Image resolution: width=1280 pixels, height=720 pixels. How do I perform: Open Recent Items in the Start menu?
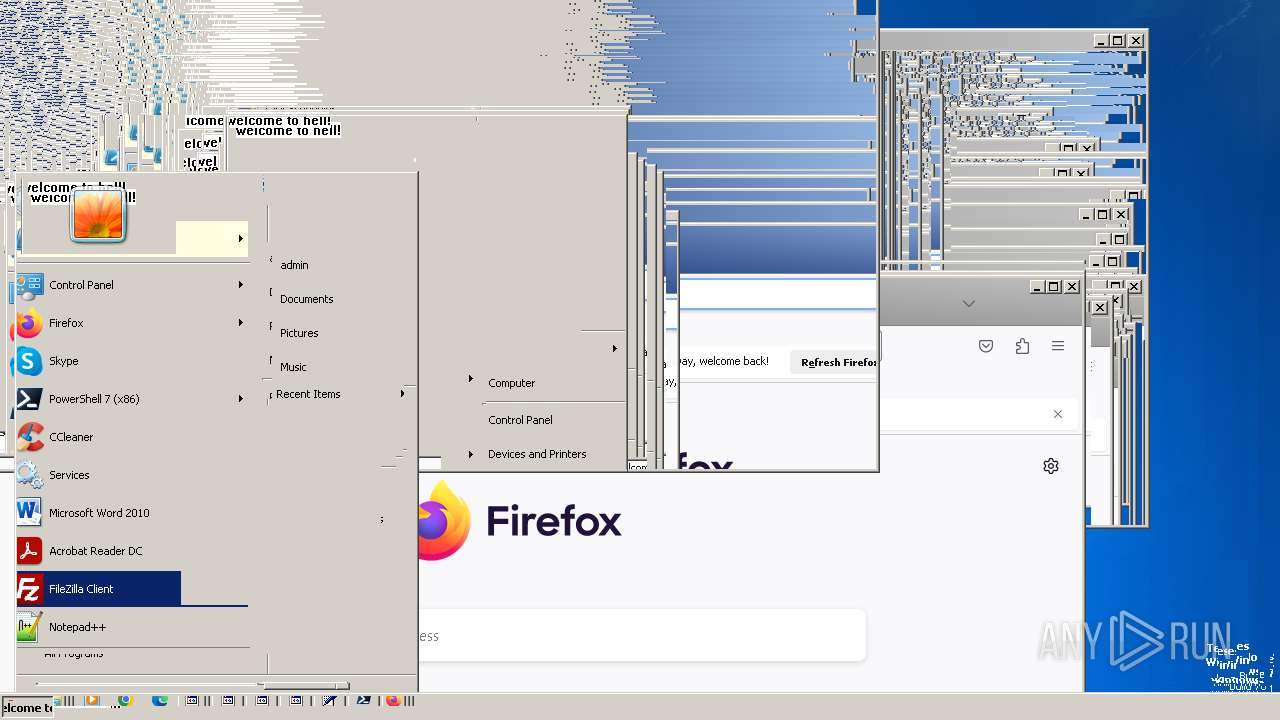[308, 394]
